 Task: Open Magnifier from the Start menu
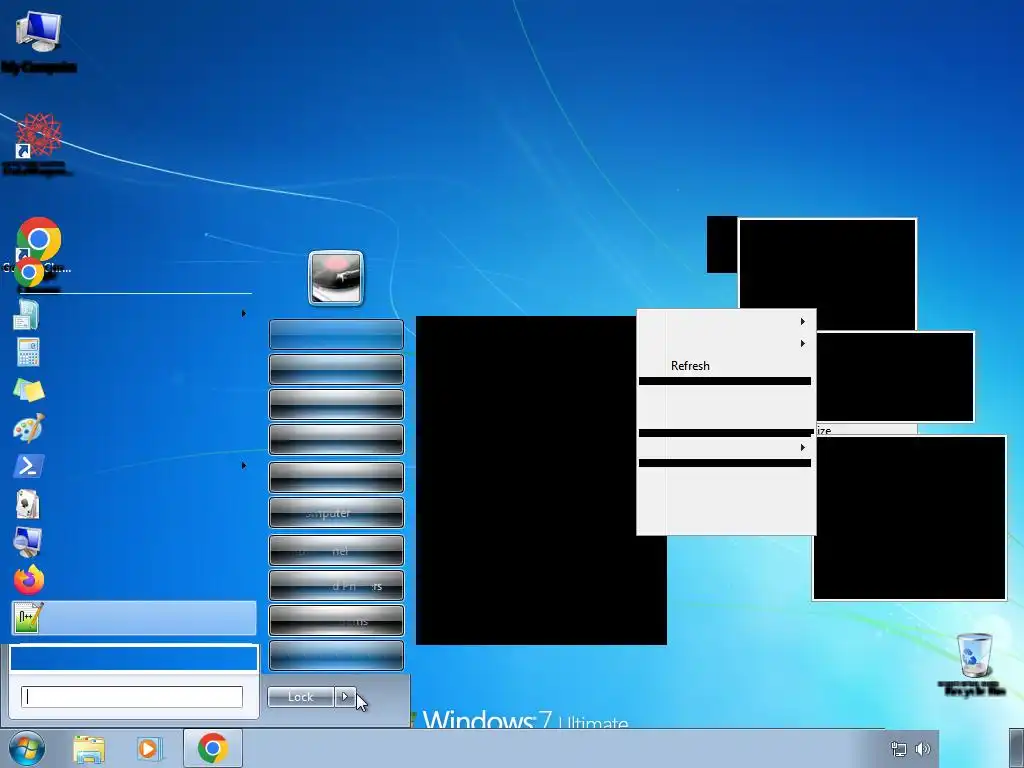[x=27, y=542]
